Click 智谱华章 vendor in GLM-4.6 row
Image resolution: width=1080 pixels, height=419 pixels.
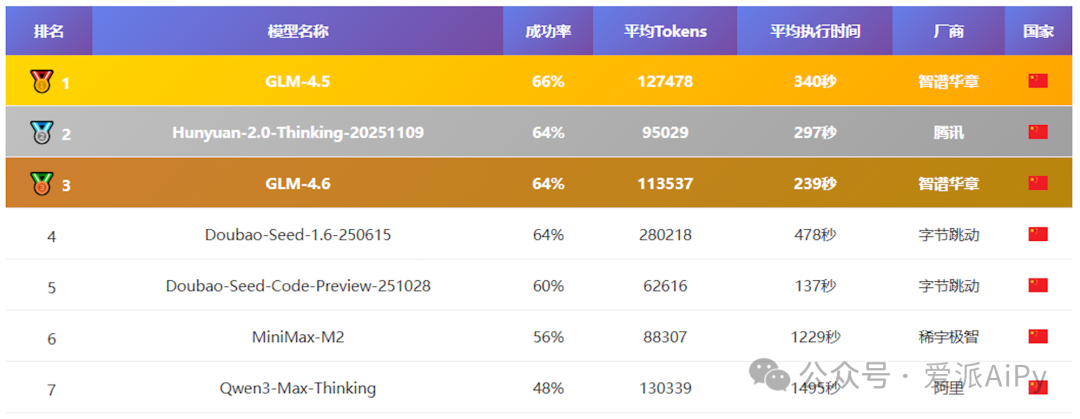pyautogui.click(x=948, y=183)
